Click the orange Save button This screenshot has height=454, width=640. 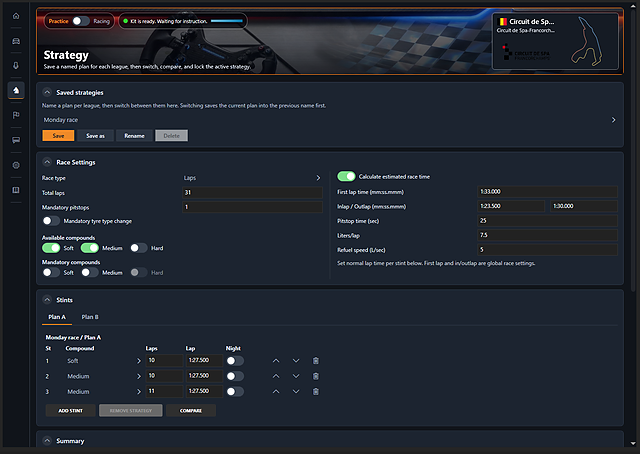58,136
